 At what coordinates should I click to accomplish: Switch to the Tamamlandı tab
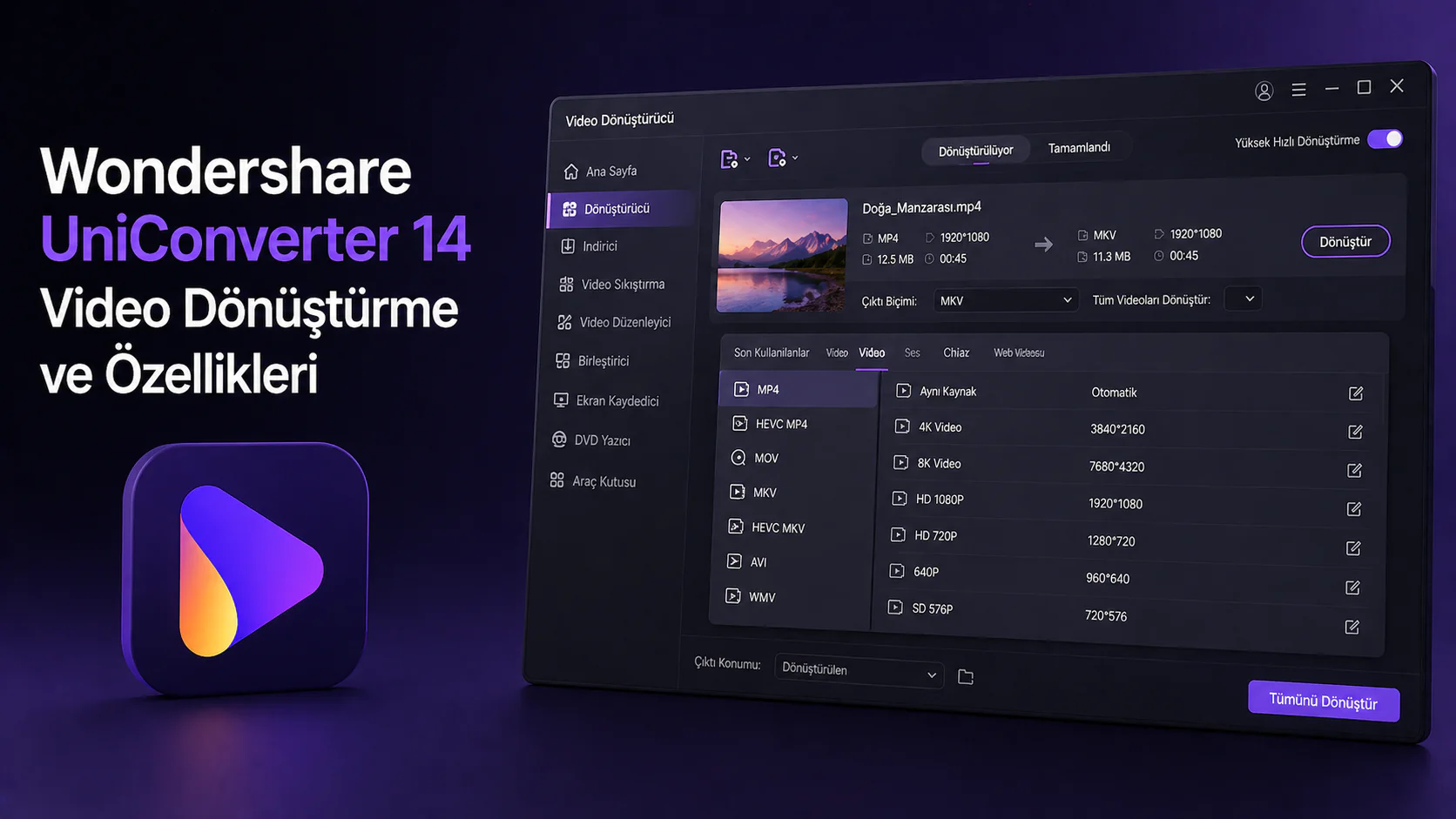tap(1080, 147)
